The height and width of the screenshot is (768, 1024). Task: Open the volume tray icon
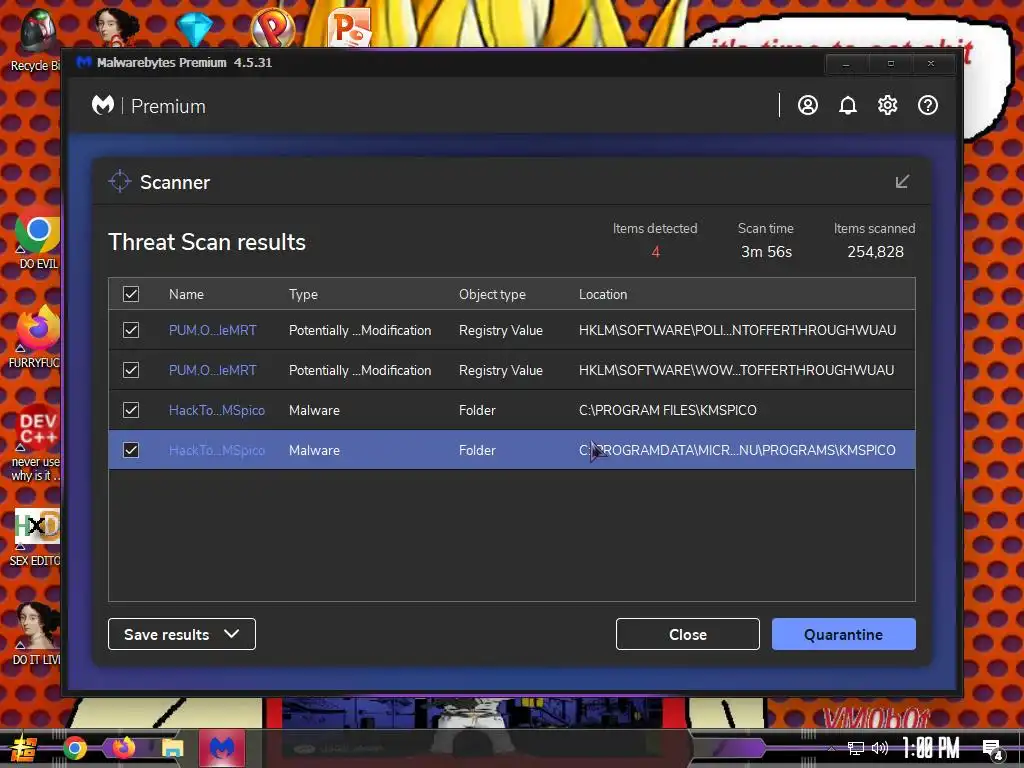pos(880,748)
